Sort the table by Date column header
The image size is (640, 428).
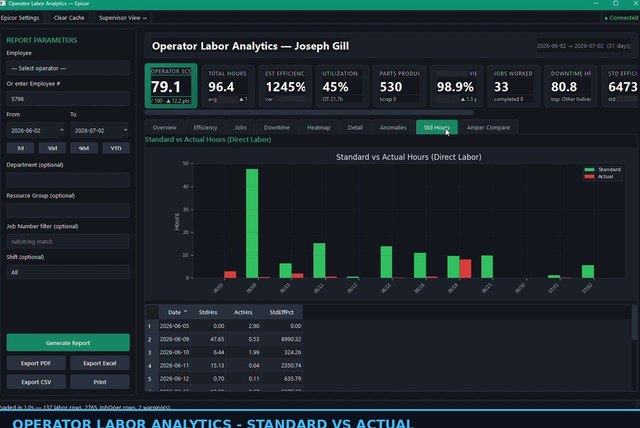point(176,312)
